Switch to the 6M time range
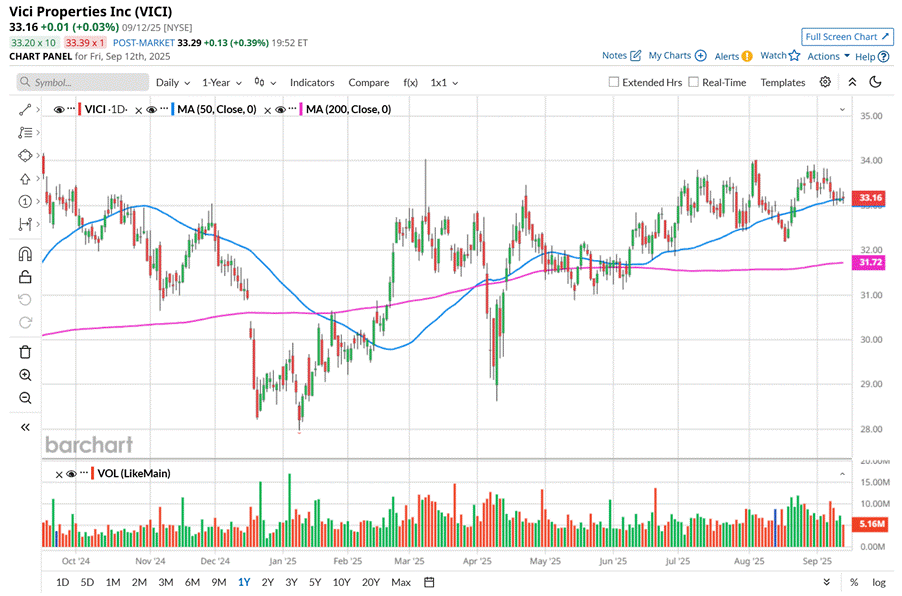 point(192,582)
